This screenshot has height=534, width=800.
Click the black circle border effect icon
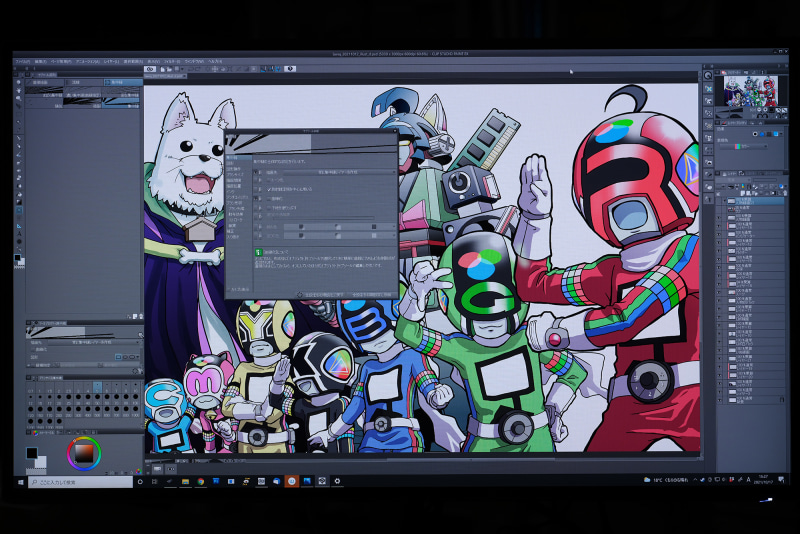click(755, 134)
